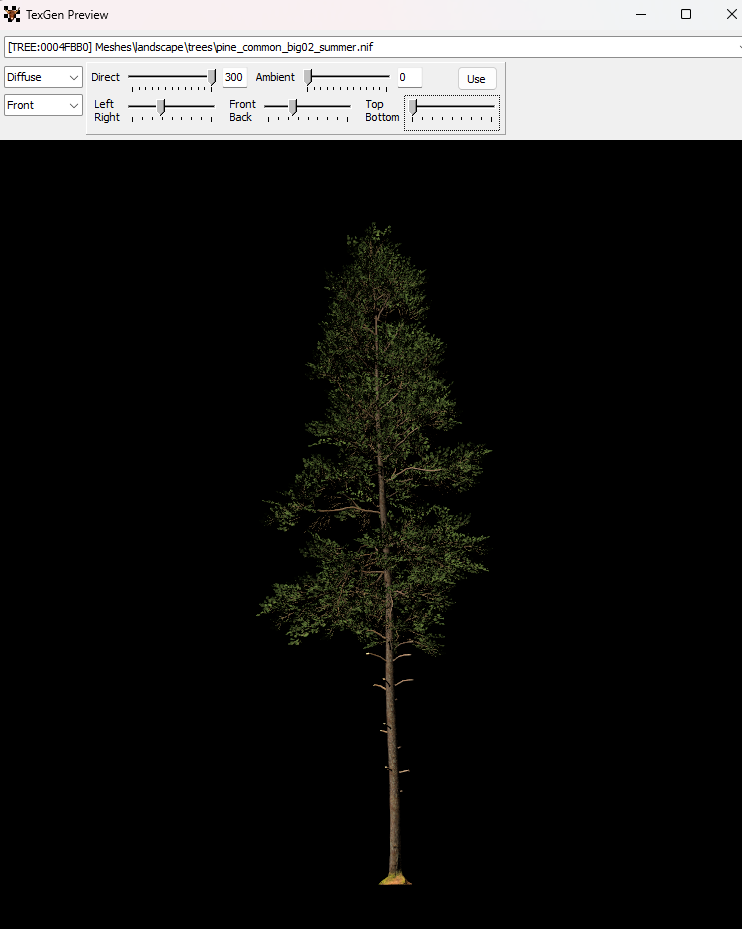Minimize the TexGen Preview window
Screen dimensions: 742x929
tap(641, 15)
